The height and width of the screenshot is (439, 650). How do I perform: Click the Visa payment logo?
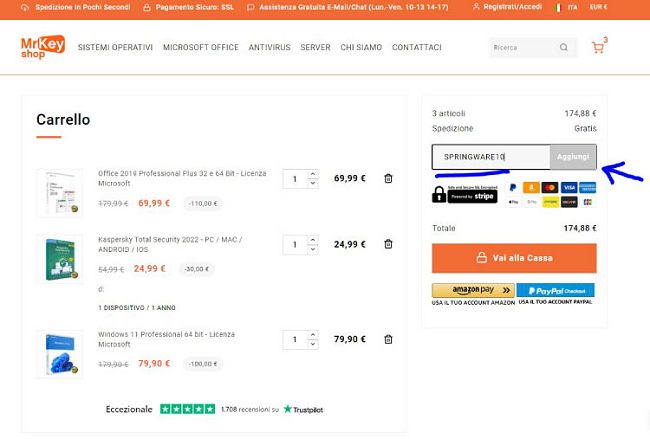point(569,188)
